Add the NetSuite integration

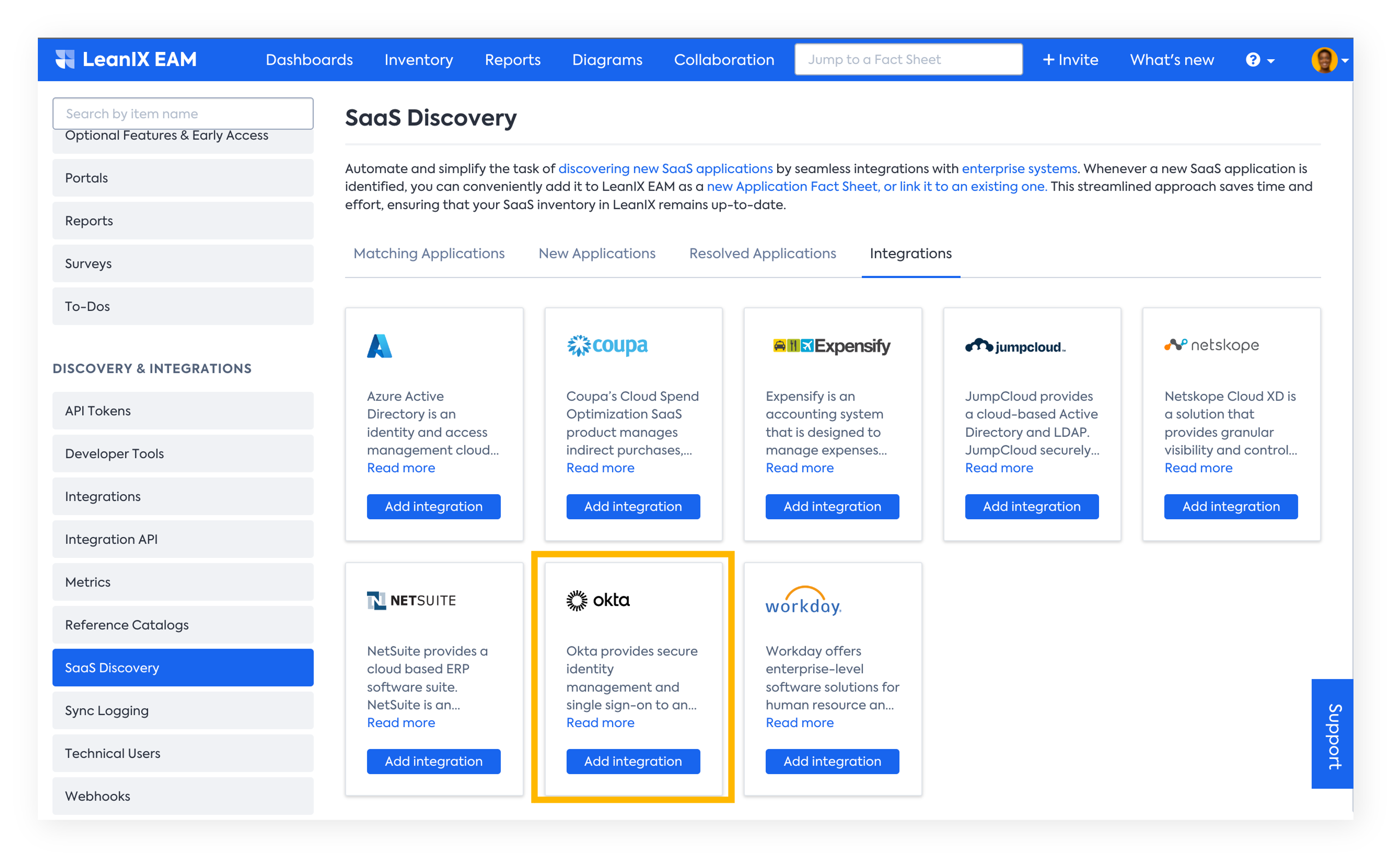coord(434,761)
